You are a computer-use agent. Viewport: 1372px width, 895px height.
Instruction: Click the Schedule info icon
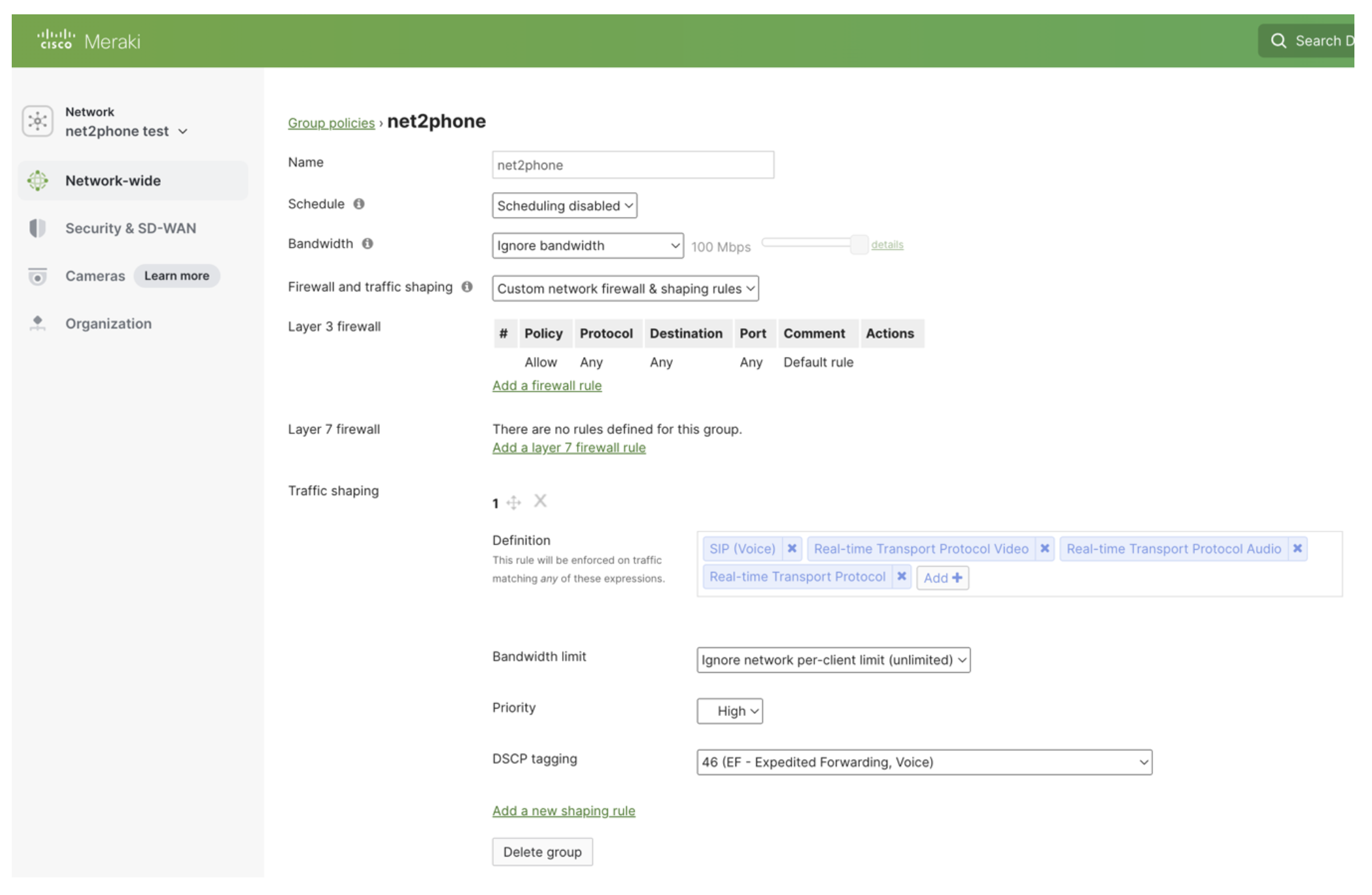coord(359,204)
